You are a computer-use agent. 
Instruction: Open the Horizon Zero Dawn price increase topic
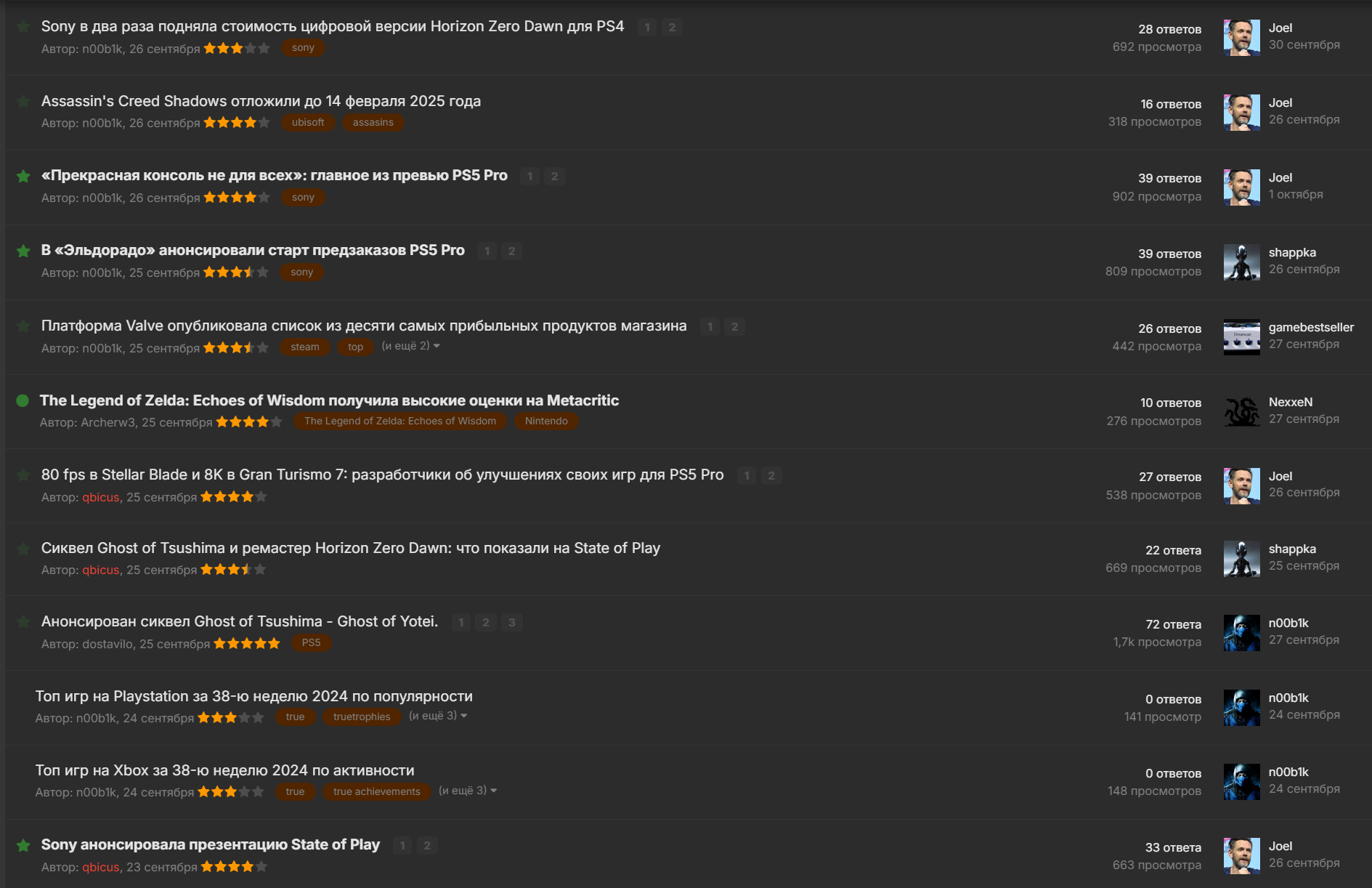pyautogui.click(x=333, y=26)
